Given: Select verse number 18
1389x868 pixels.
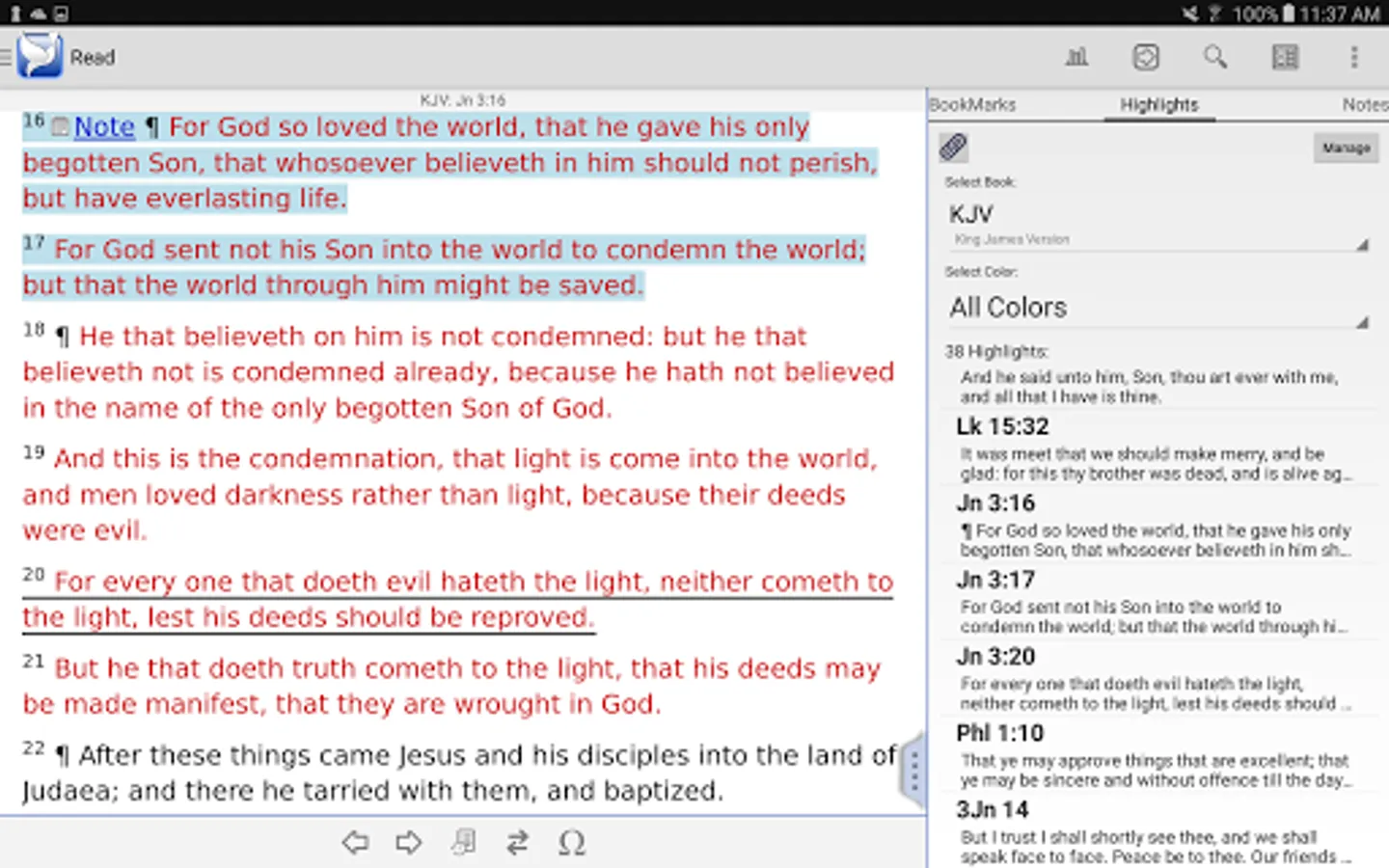Looking at the screenshot, I should [x=34, y=330].
